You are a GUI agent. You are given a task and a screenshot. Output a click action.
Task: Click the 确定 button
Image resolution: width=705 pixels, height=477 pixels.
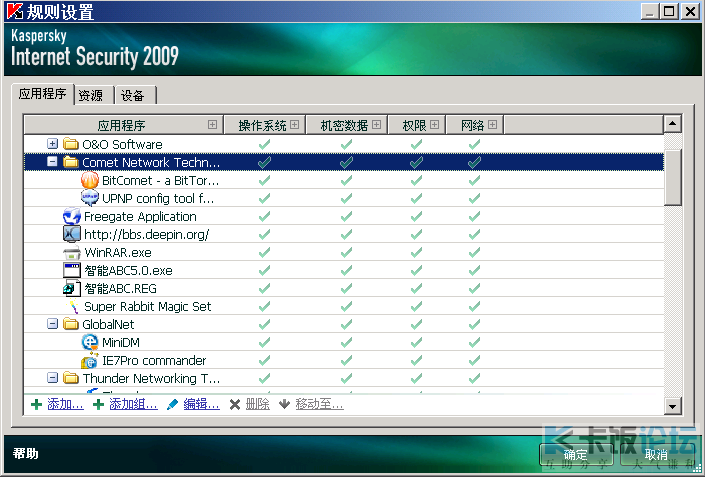pyautogui.click(x=576, y=455)
